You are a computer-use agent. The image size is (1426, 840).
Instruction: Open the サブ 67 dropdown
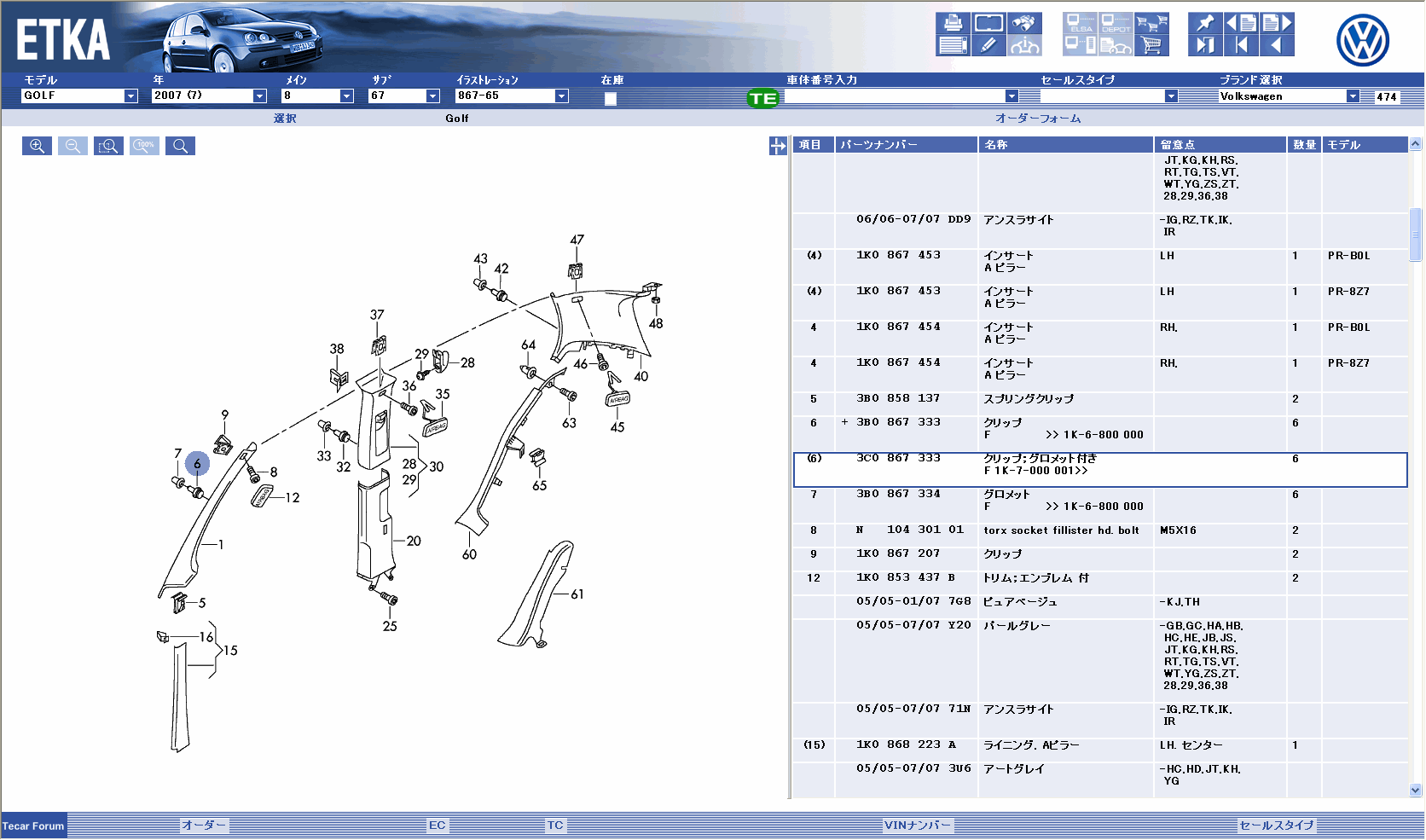coord(432,96)
